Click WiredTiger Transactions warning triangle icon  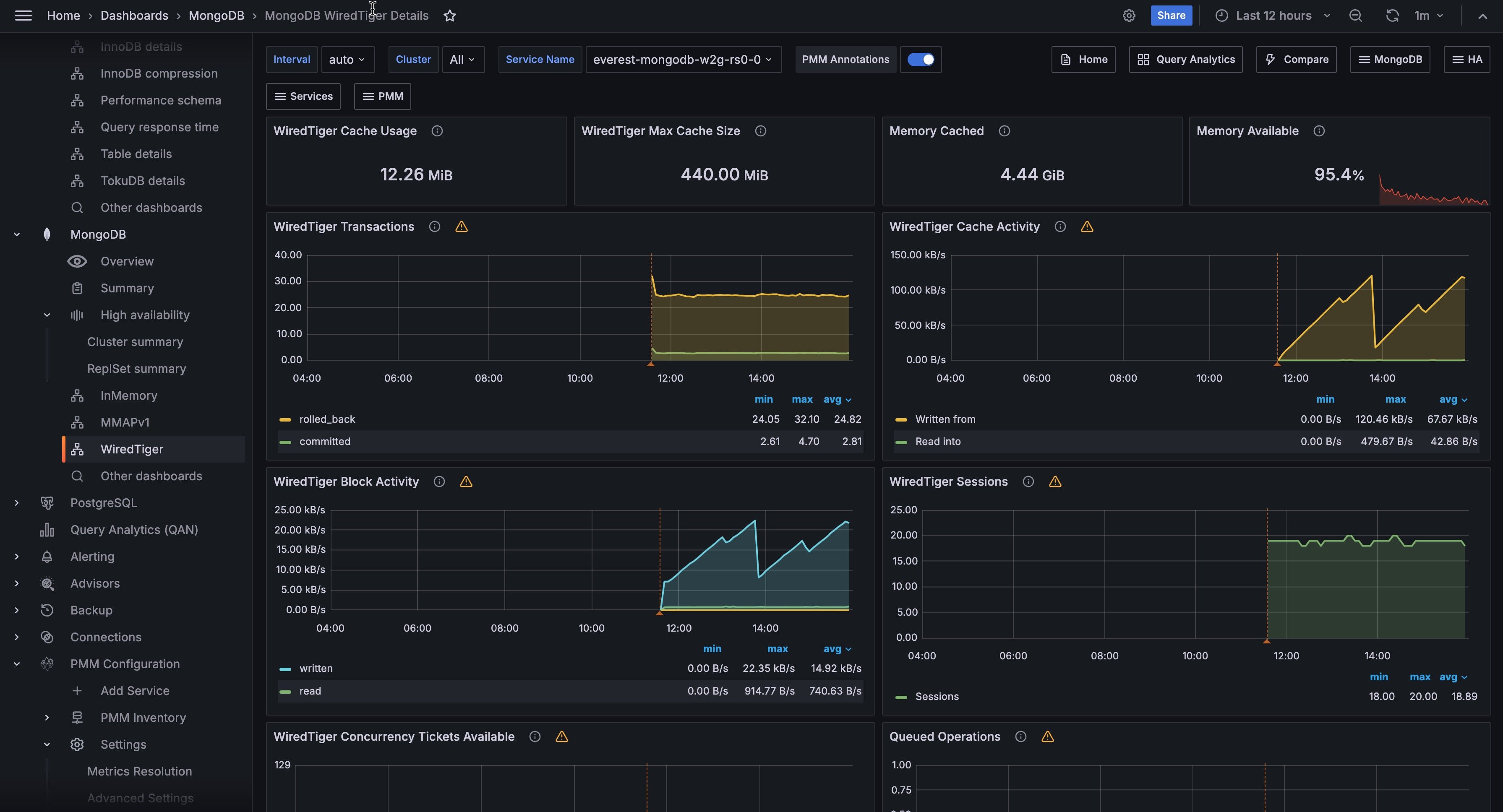click(x=461, y=227)
